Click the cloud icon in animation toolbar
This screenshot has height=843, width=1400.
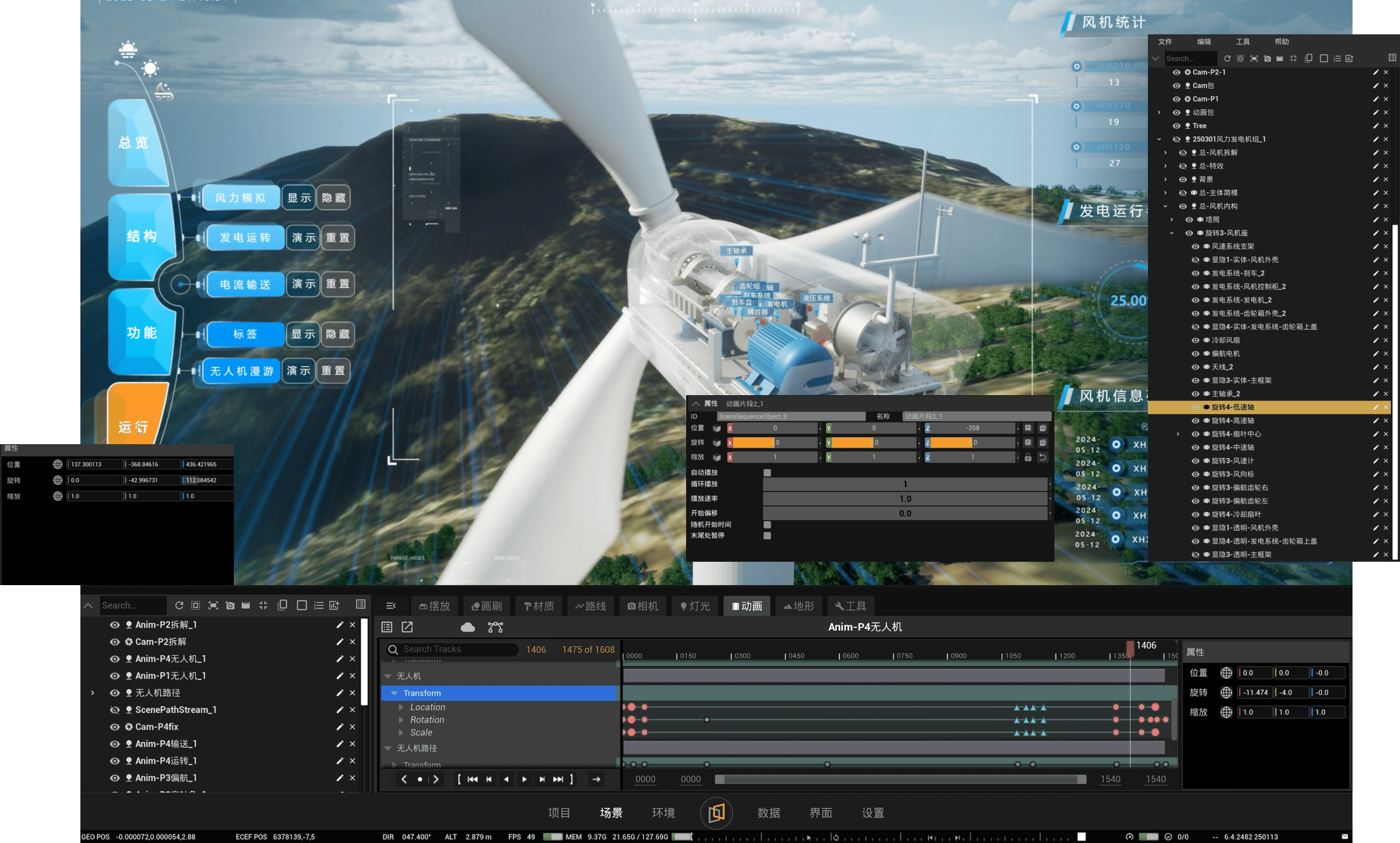[468, 627]
